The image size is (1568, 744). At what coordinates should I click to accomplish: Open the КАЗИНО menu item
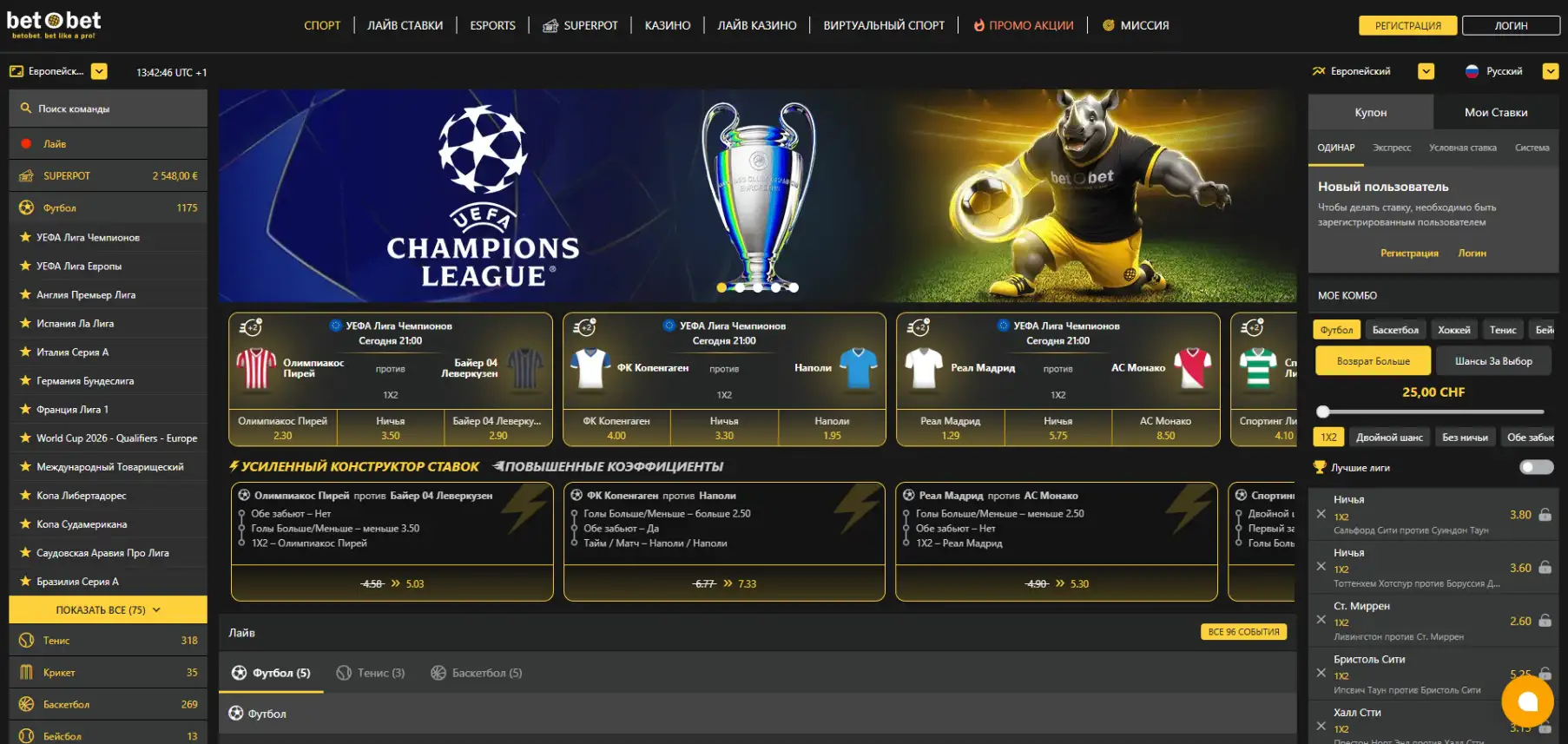[667, 25]
